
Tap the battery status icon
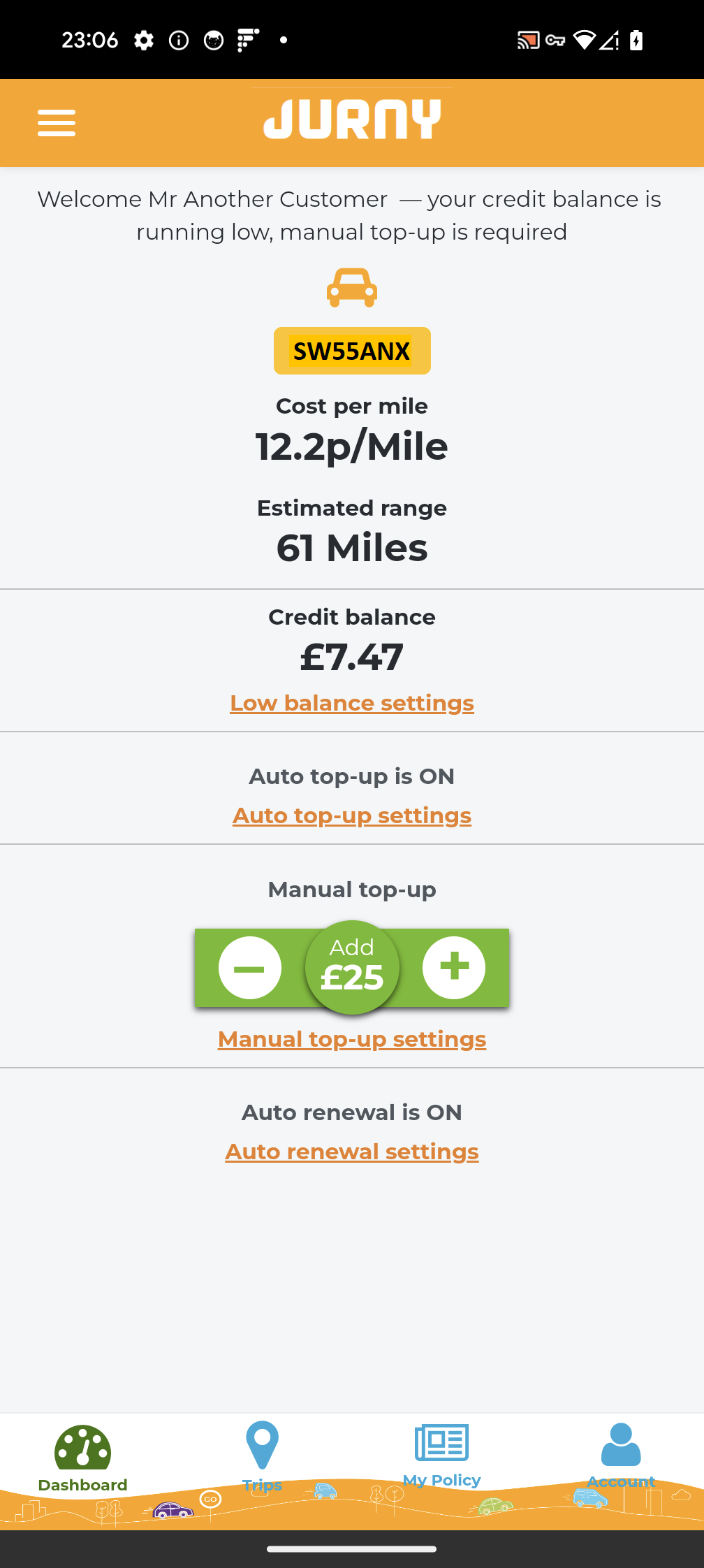tap(636, 41)
